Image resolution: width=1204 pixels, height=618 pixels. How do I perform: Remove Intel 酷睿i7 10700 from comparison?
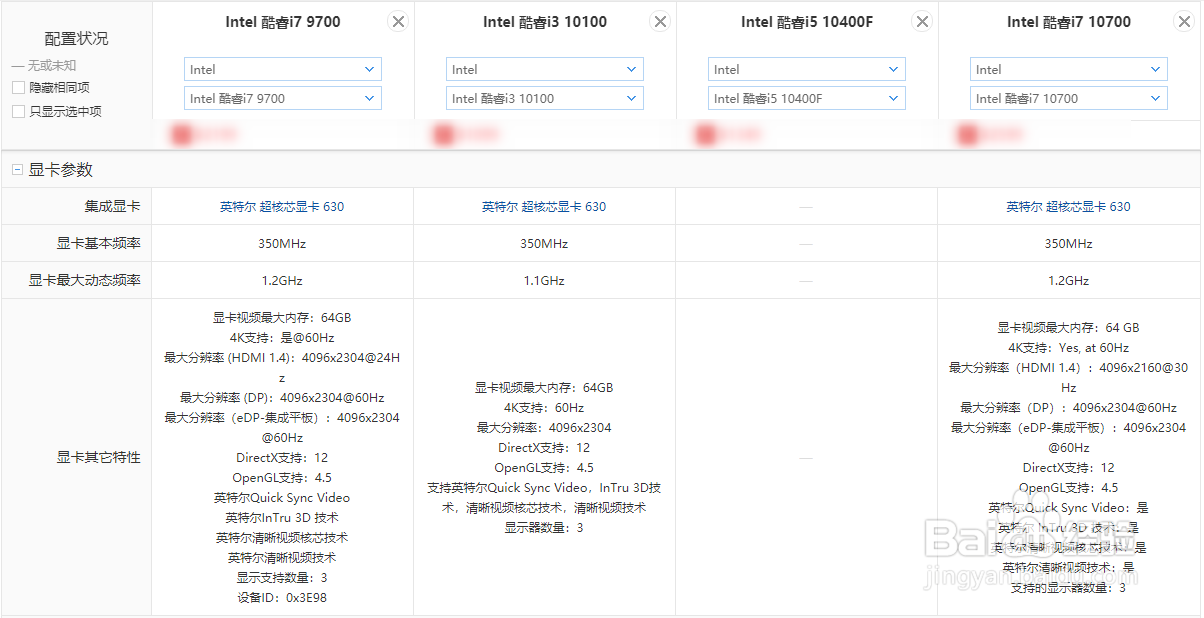pyautogui.click(x=1184, y=22)
